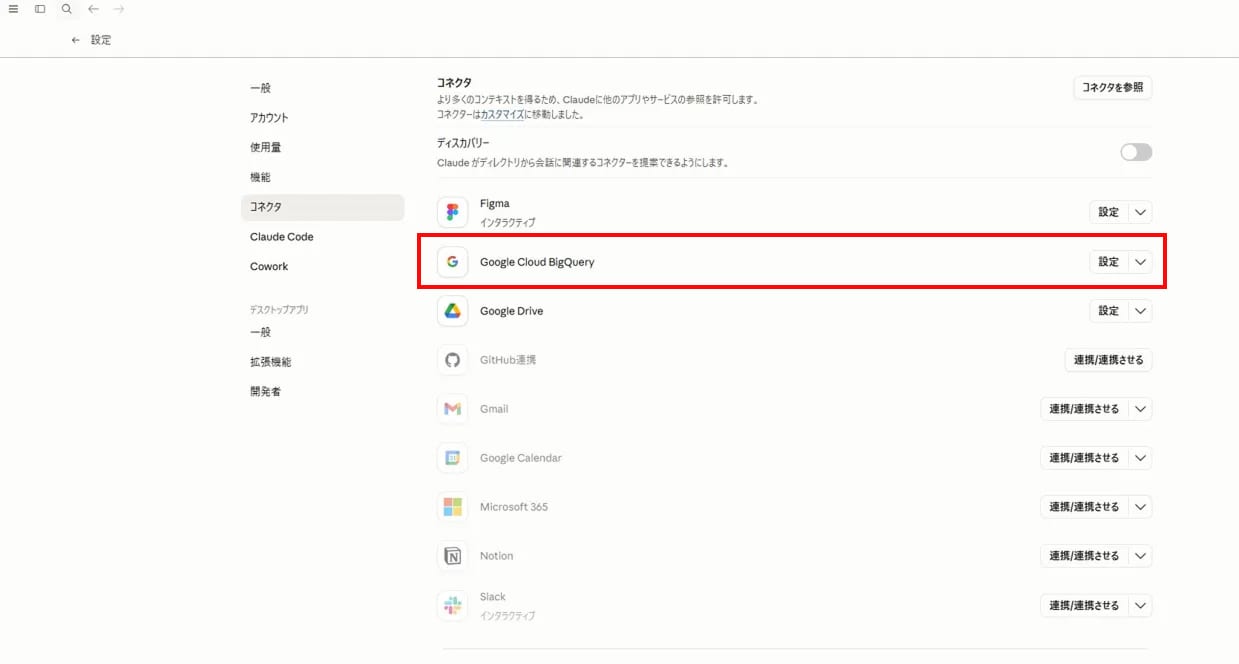Click 連携/連携させる for Google Calendar
Image resolution: width=1239 pixels, height=664 pixels.
pyautogui.click(x=1085, y=458)
